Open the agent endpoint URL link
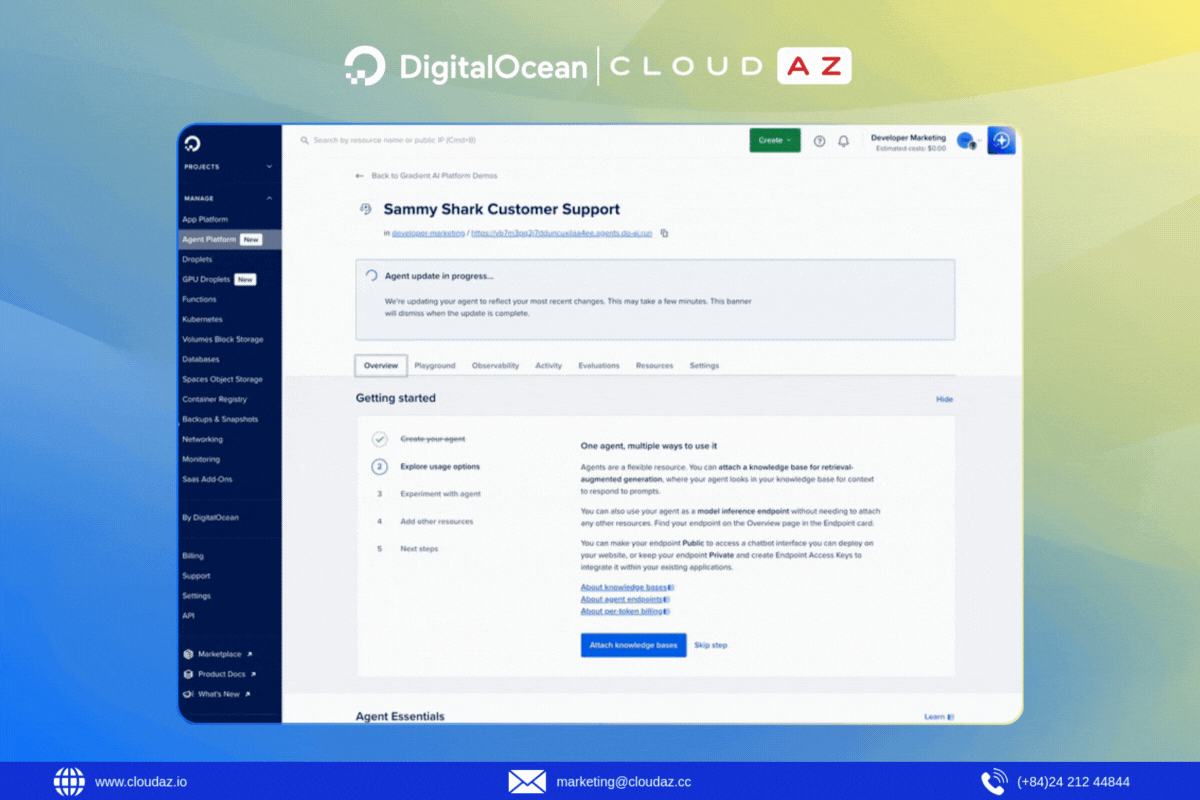This screenshot has height=800, width=1200. 562,233
